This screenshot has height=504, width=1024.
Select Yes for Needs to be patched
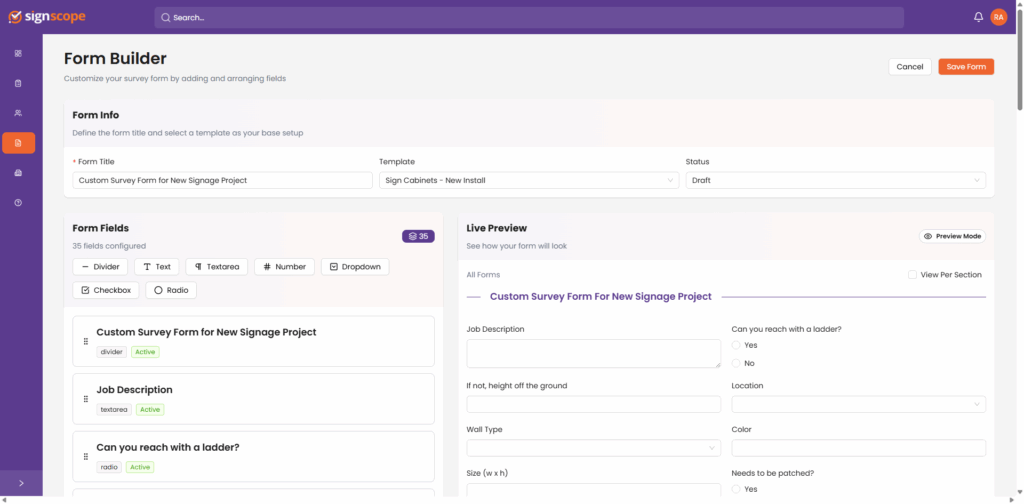(736, 489)
